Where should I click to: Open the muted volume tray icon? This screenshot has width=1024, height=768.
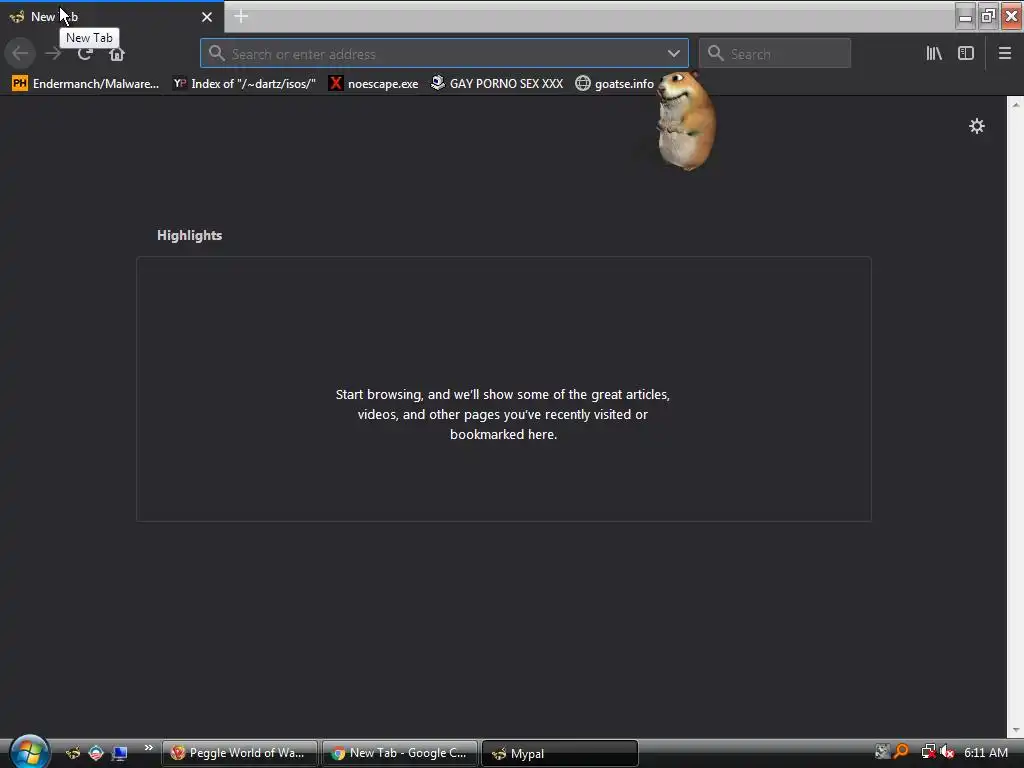click(947, 752)
